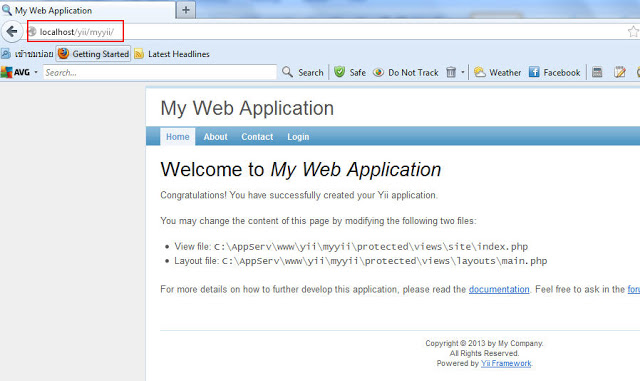
Task: Click the All Rights Reserved footer text
Action: [484, 353]
